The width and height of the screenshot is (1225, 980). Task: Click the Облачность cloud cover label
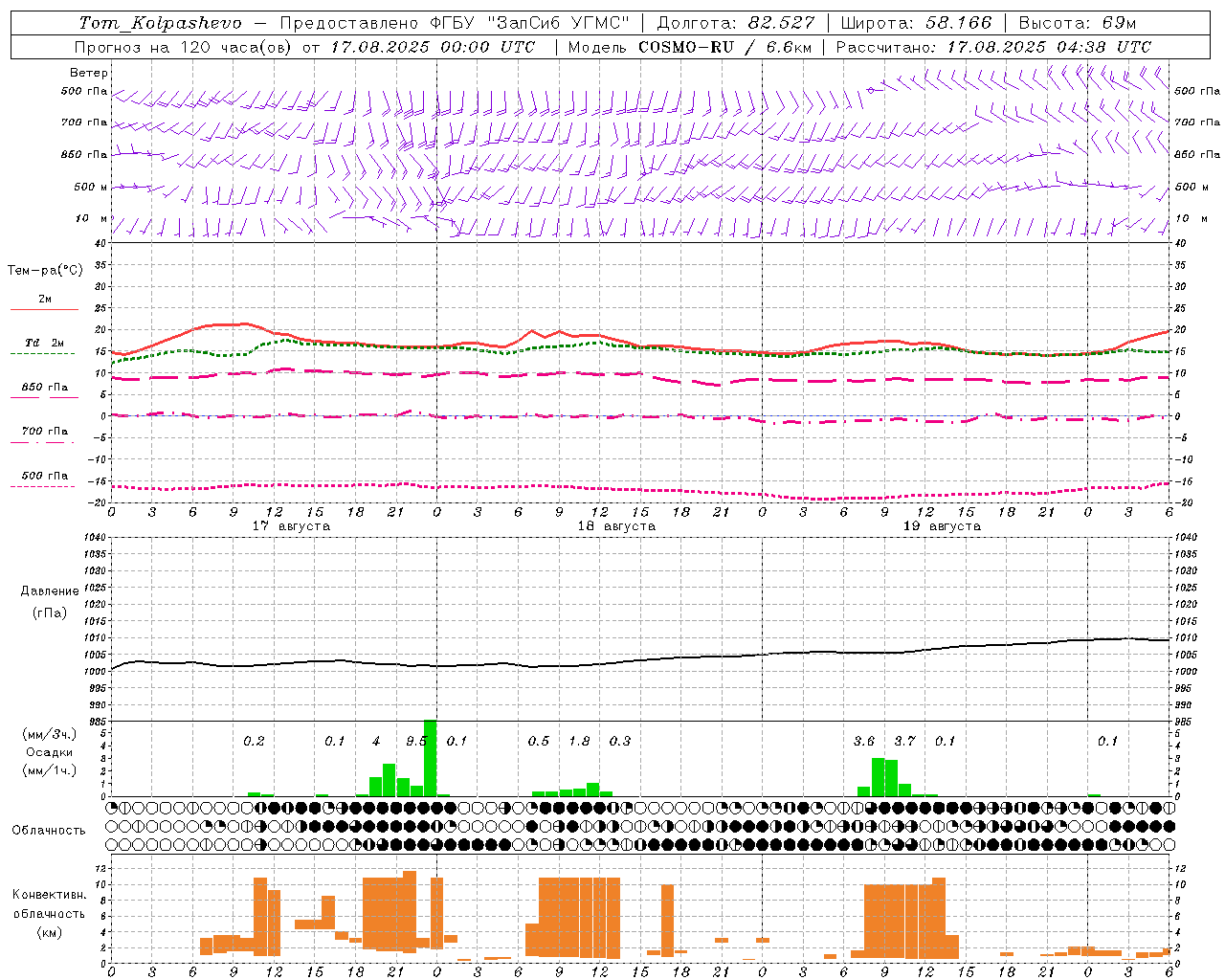coord(49,831)
